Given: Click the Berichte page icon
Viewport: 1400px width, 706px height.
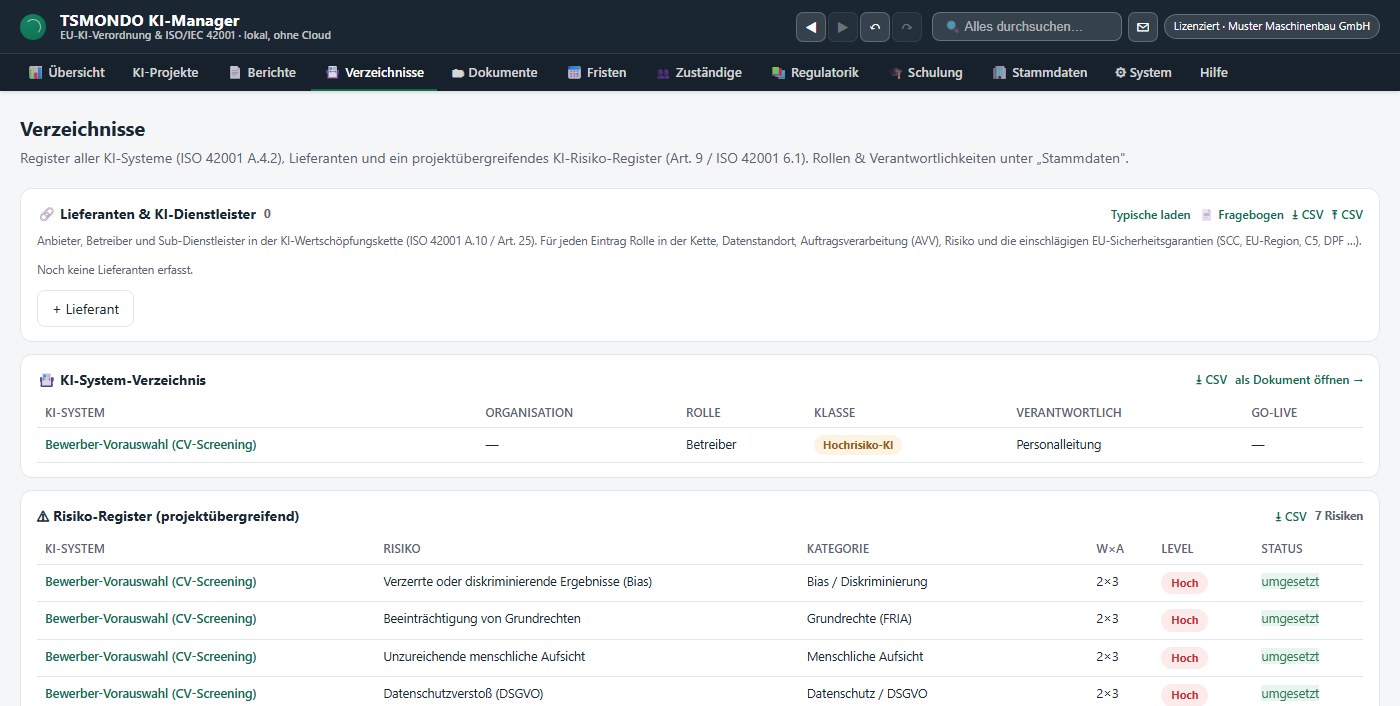Looking at the screenshot, I should coord(235,73).
